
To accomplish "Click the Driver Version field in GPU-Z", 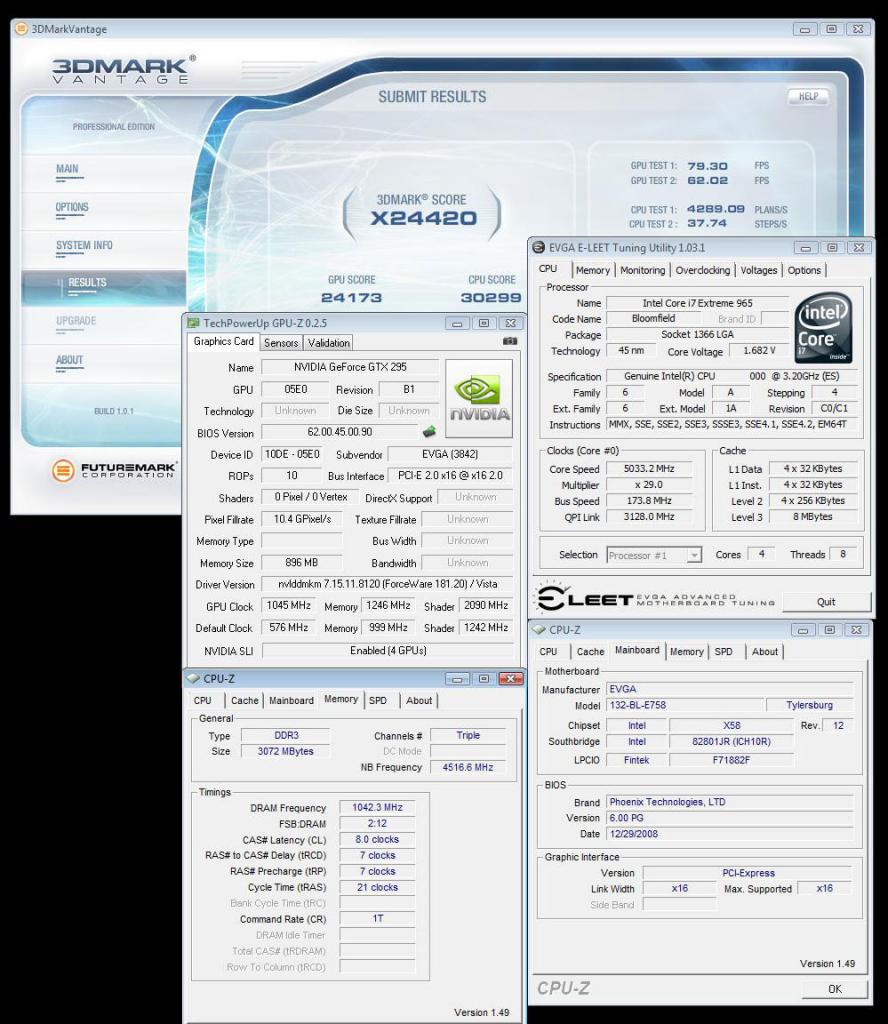I will 387,584.
